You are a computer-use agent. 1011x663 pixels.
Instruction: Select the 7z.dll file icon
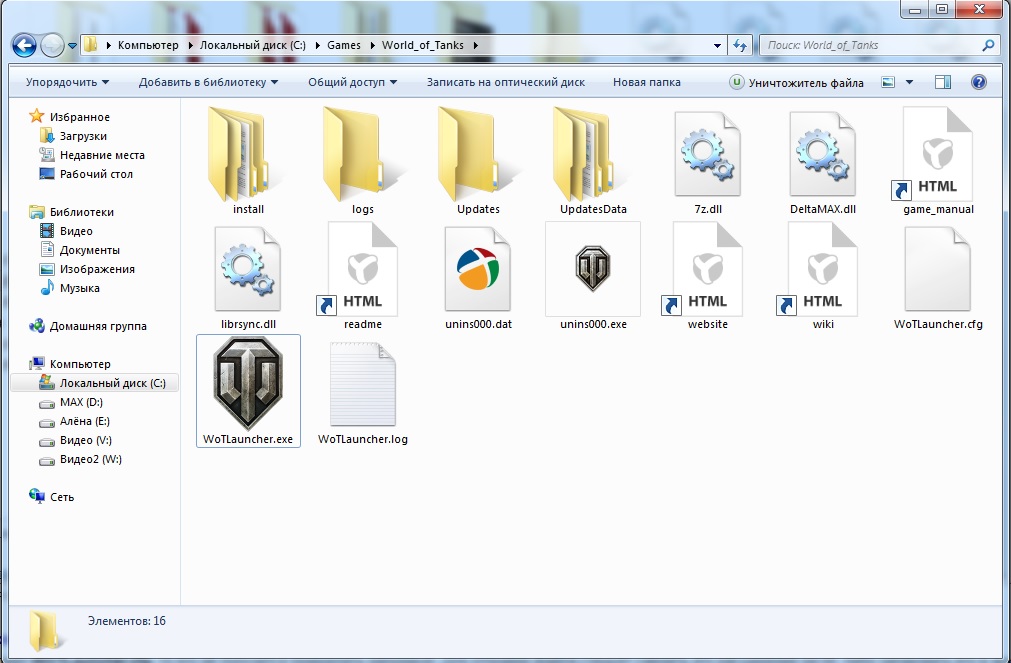tap(707, 153)
